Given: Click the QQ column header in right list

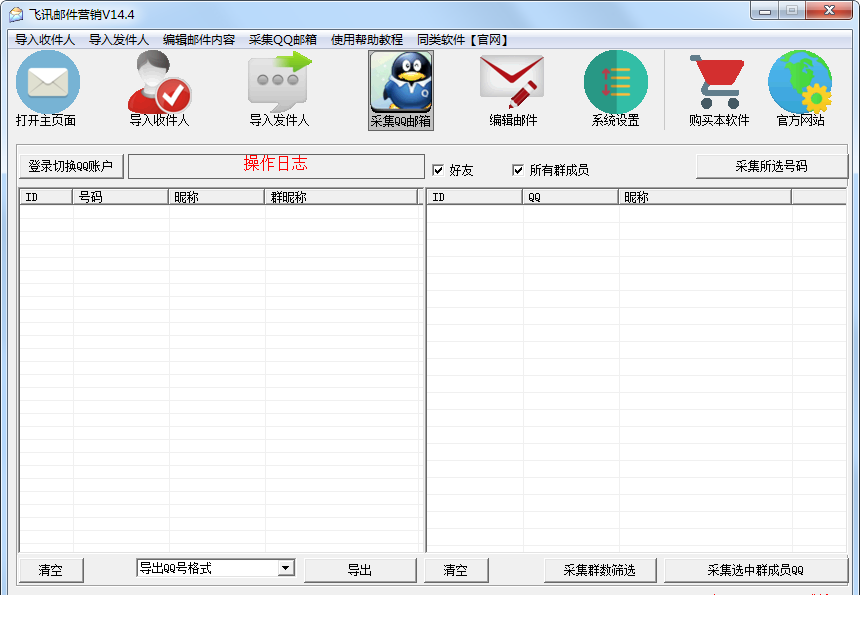Looking at the screenshot, I should pyautogui.click(x=570, y=197).
